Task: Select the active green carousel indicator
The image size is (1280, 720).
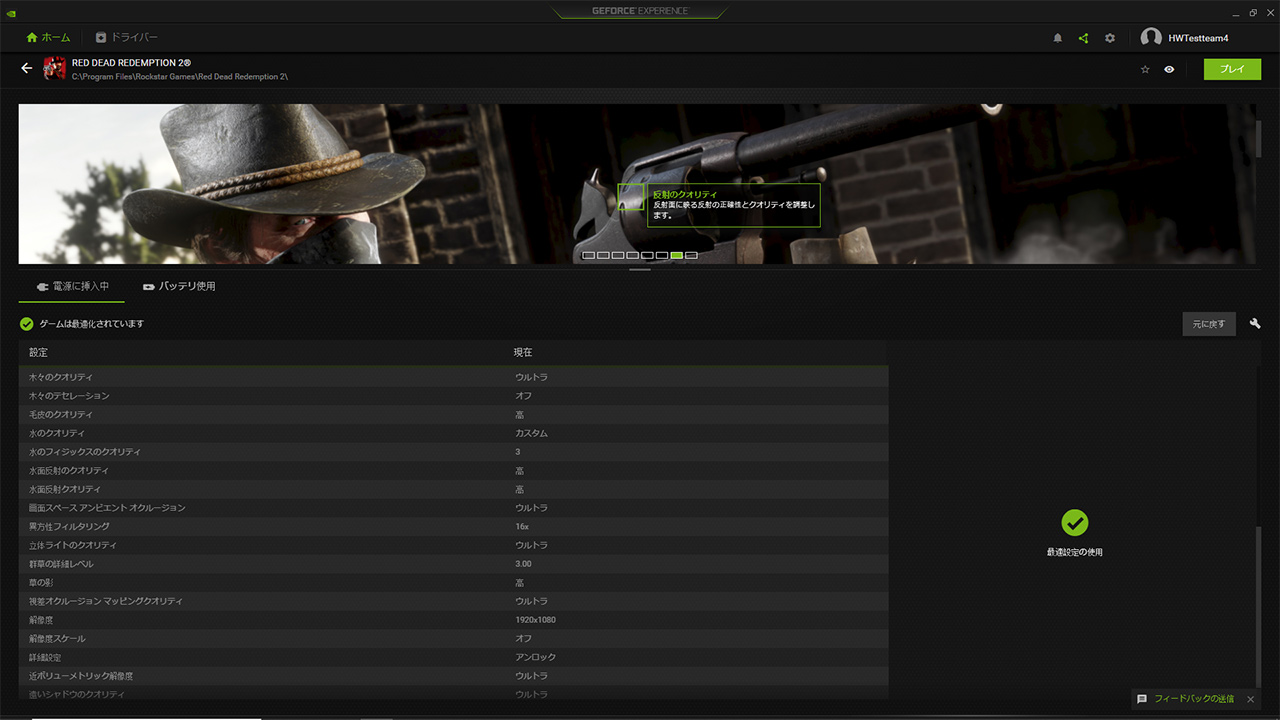Action: [x=677, y=256]
